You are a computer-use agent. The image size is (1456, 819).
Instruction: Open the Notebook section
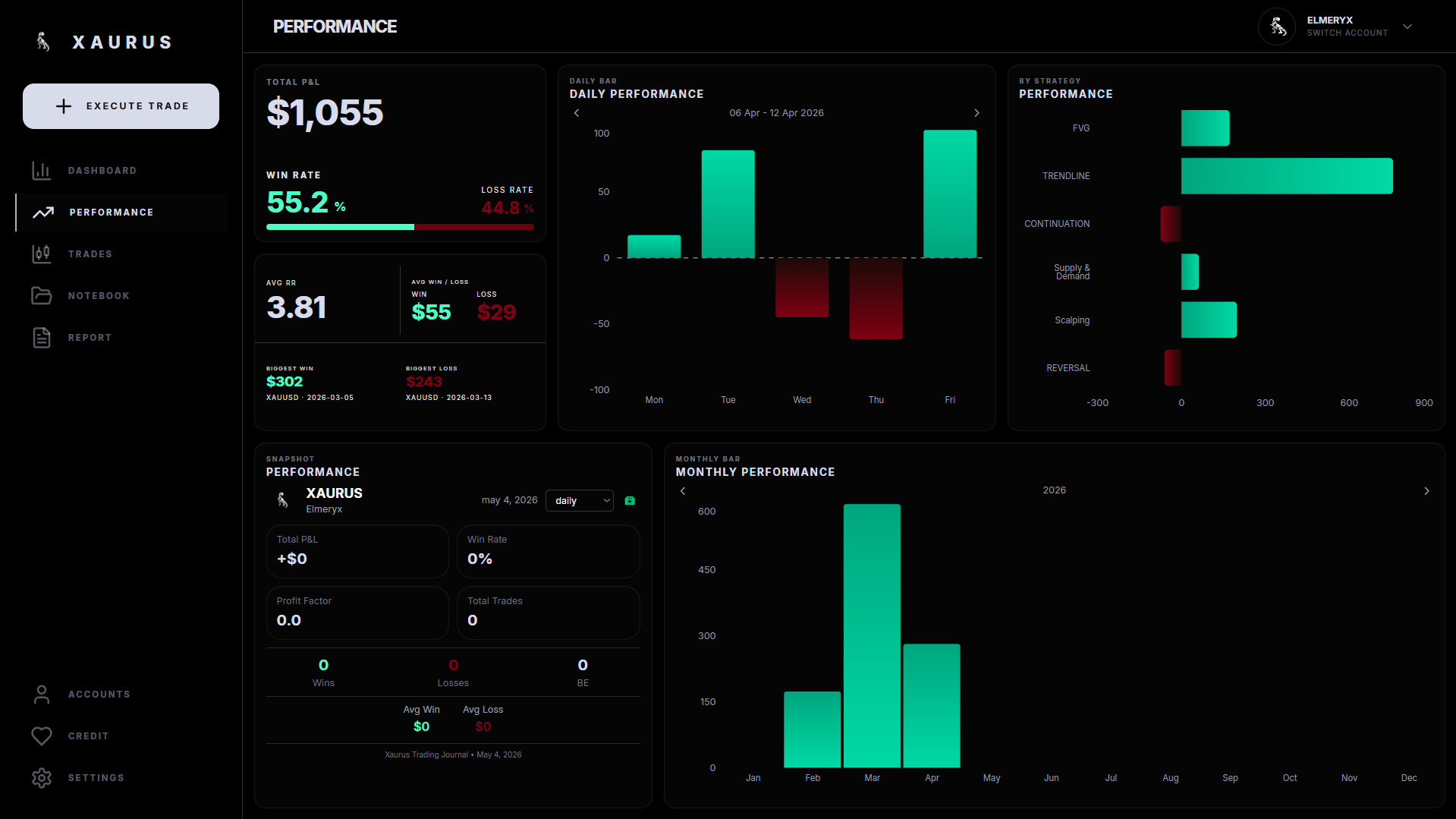[x=121, y=296]
